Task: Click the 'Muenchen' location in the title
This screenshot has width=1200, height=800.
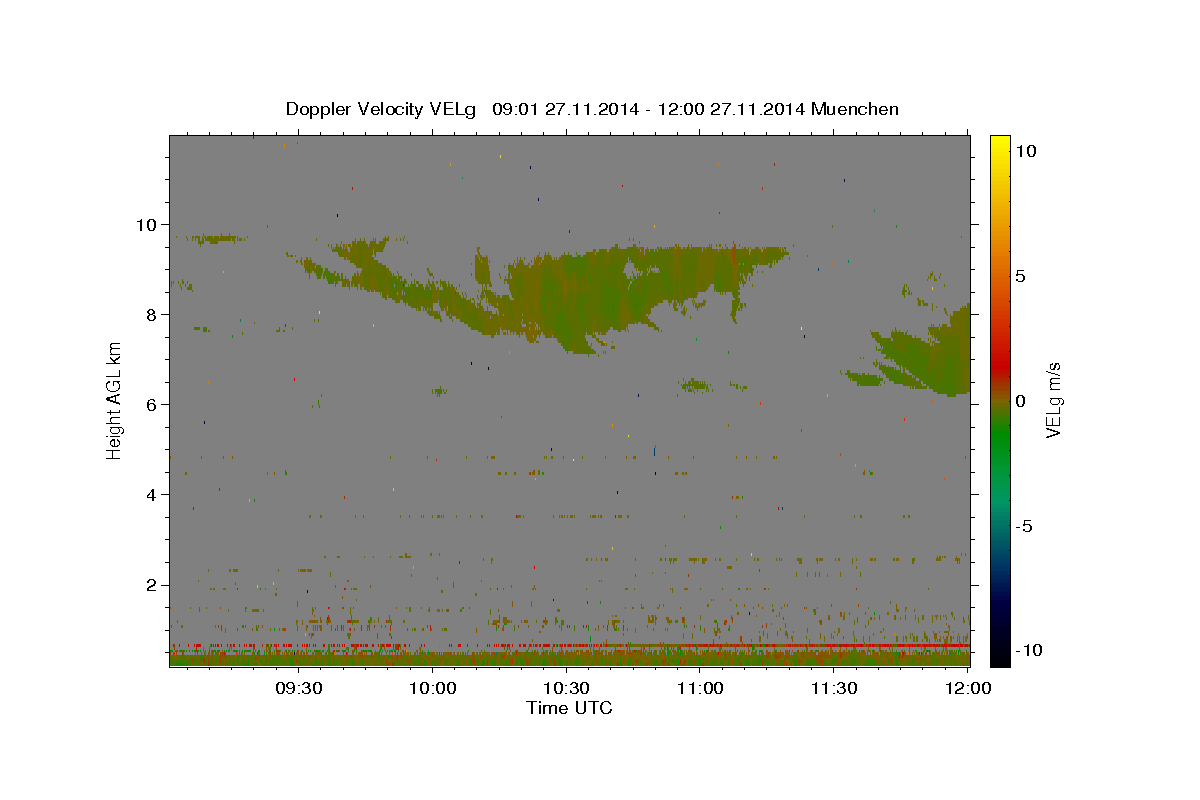Action: (x=855, y=109)
